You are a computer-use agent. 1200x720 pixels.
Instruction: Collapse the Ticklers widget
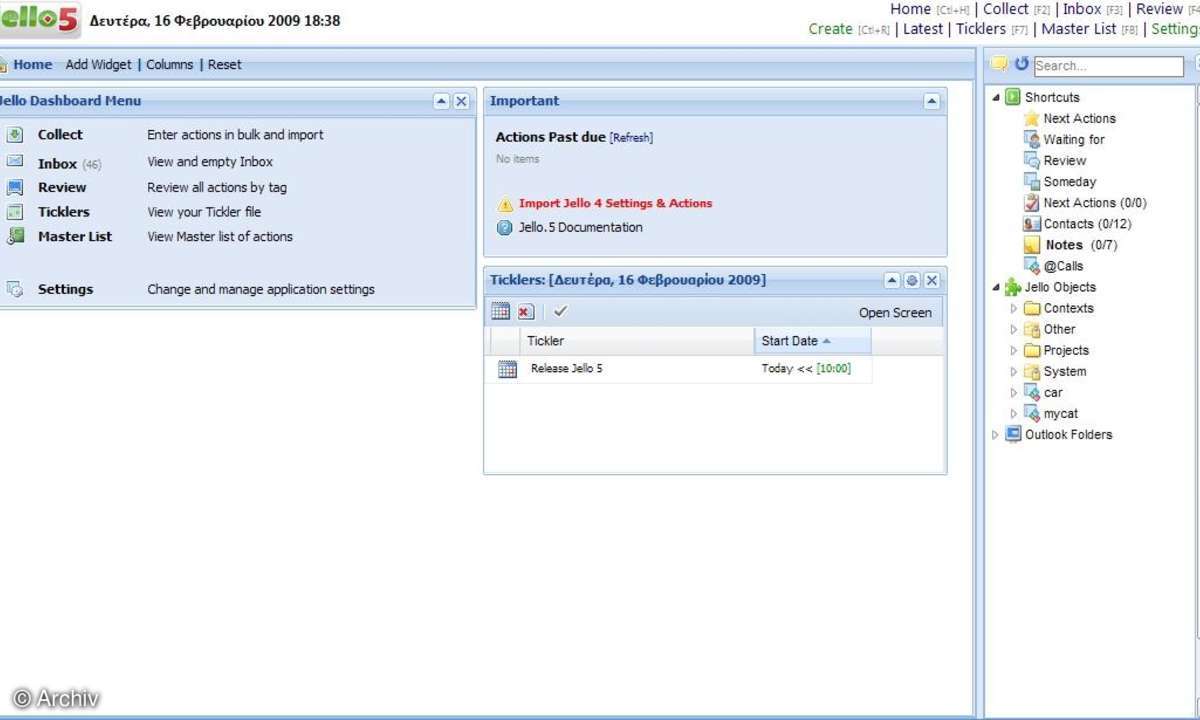[892, 280]
